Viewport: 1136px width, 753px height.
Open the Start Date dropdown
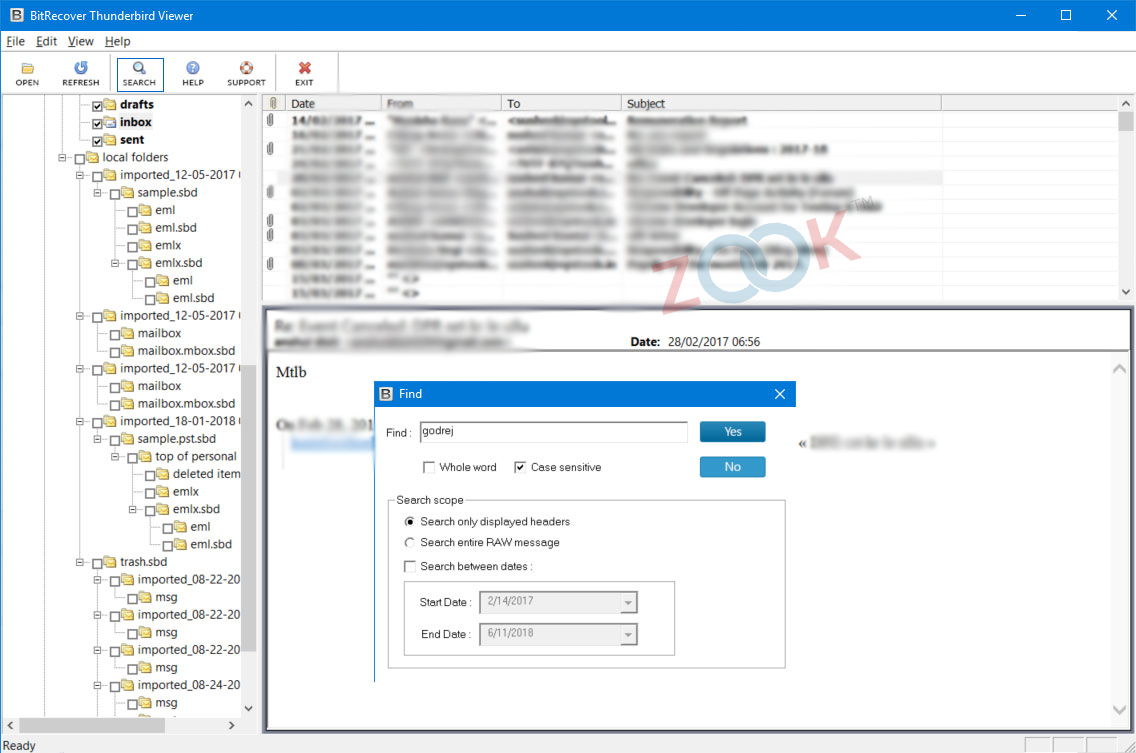tap(628, 602)
